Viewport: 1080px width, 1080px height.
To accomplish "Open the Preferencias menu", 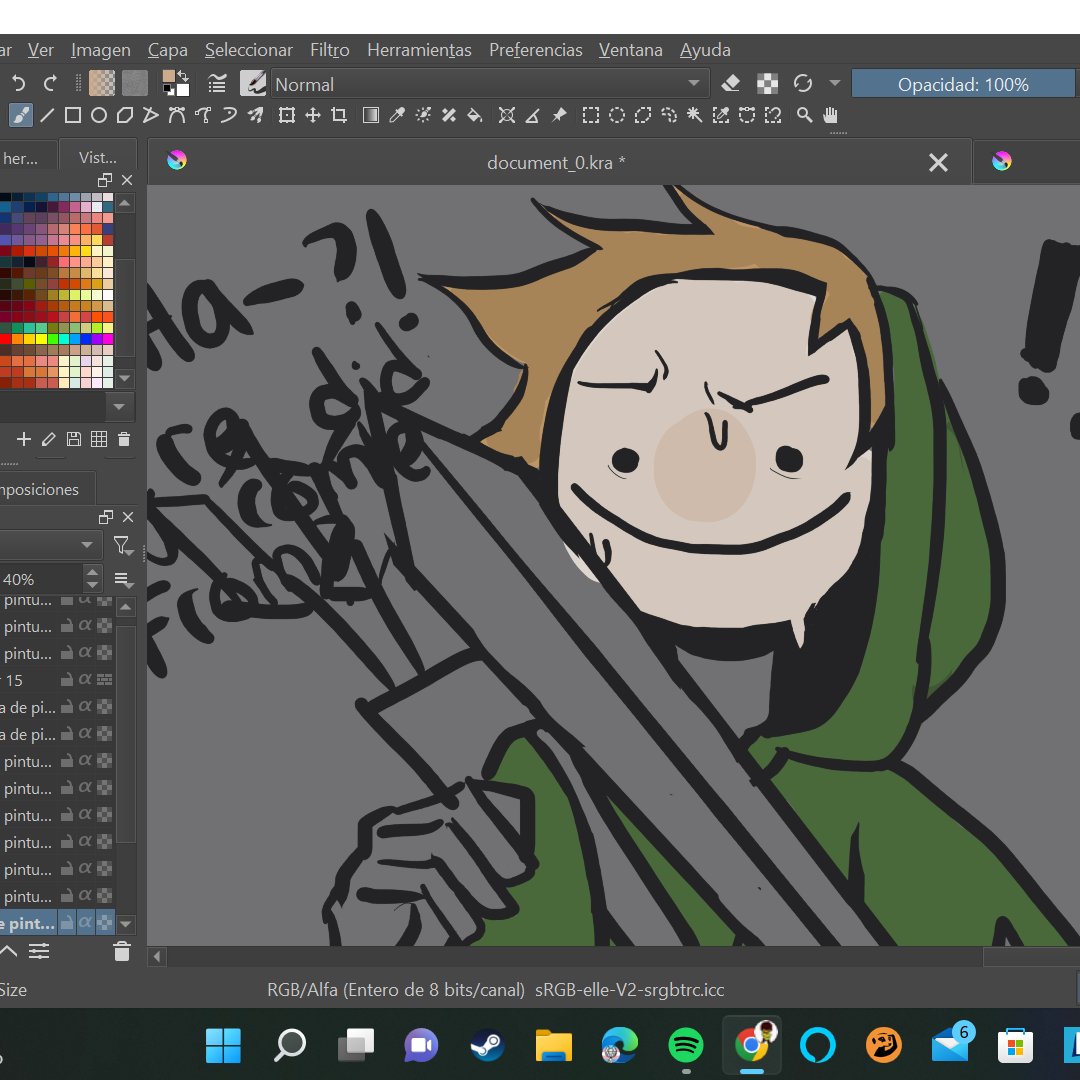I will [536, 50].
